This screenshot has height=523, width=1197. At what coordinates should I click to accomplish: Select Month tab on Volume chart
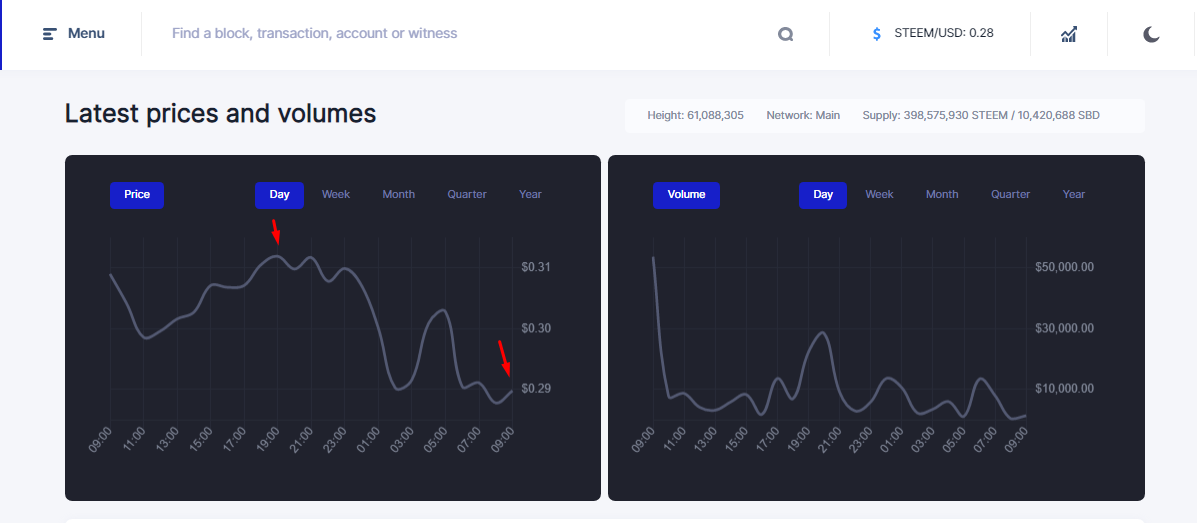coord(942,195)
